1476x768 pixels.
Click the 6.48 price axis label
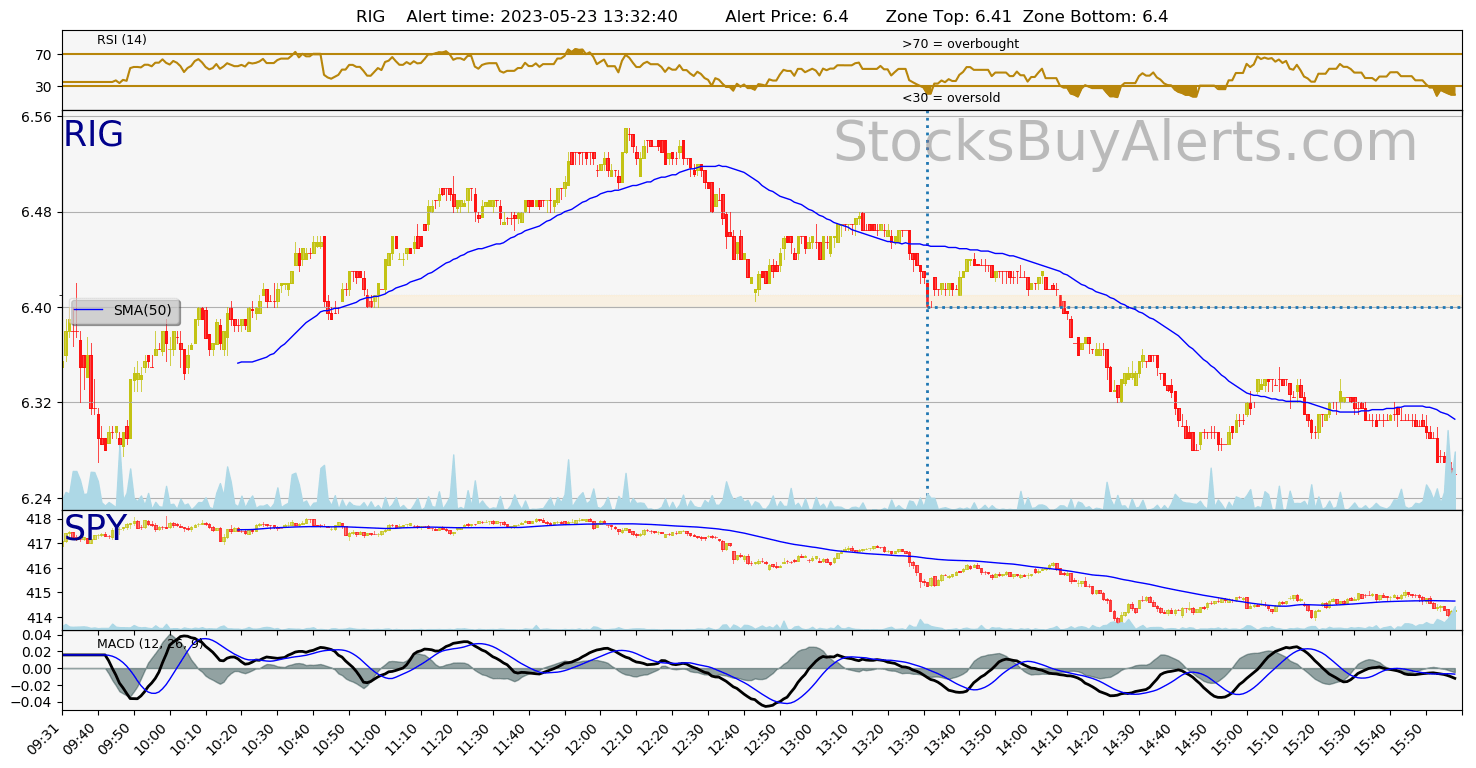(35, 212)
